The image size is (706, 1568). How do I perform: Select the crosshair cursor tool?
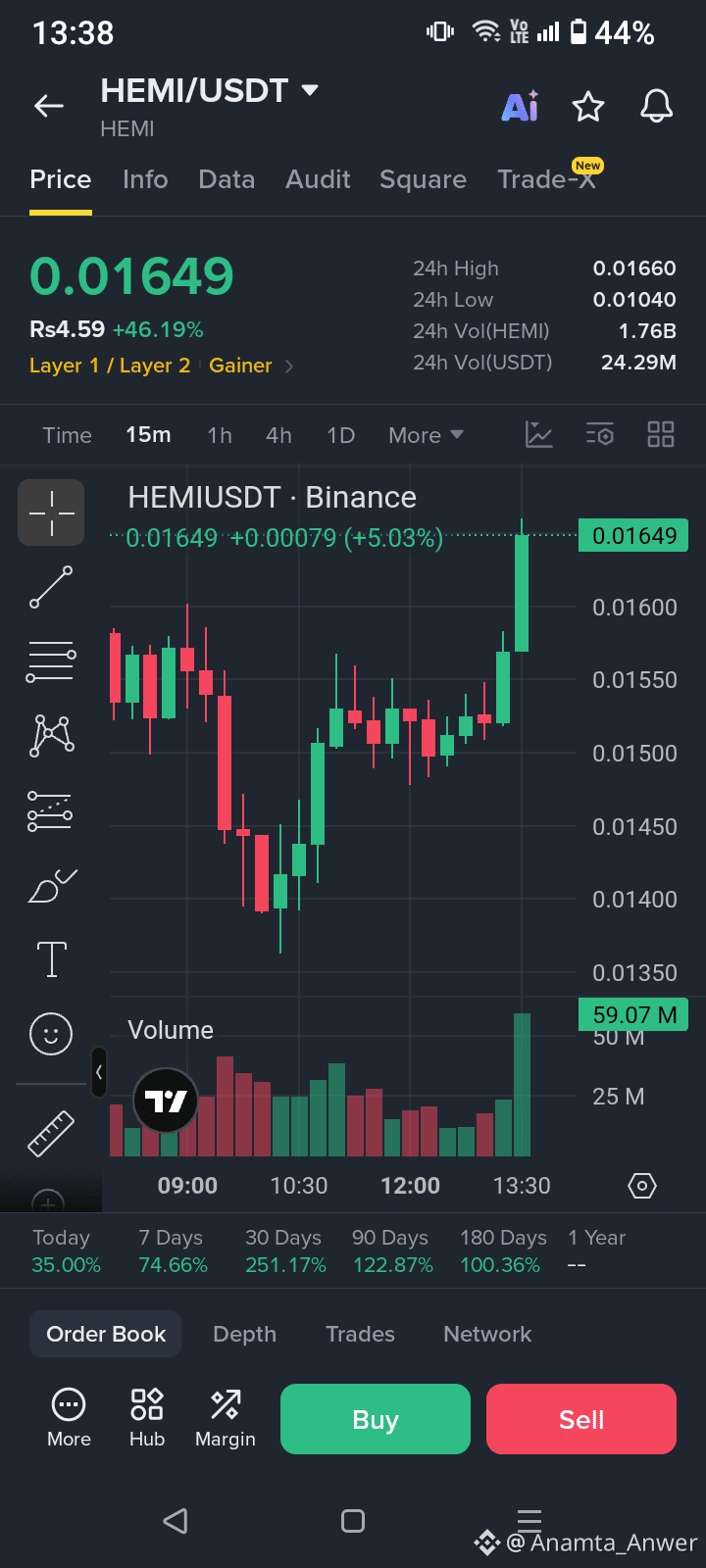coord(51,513)
